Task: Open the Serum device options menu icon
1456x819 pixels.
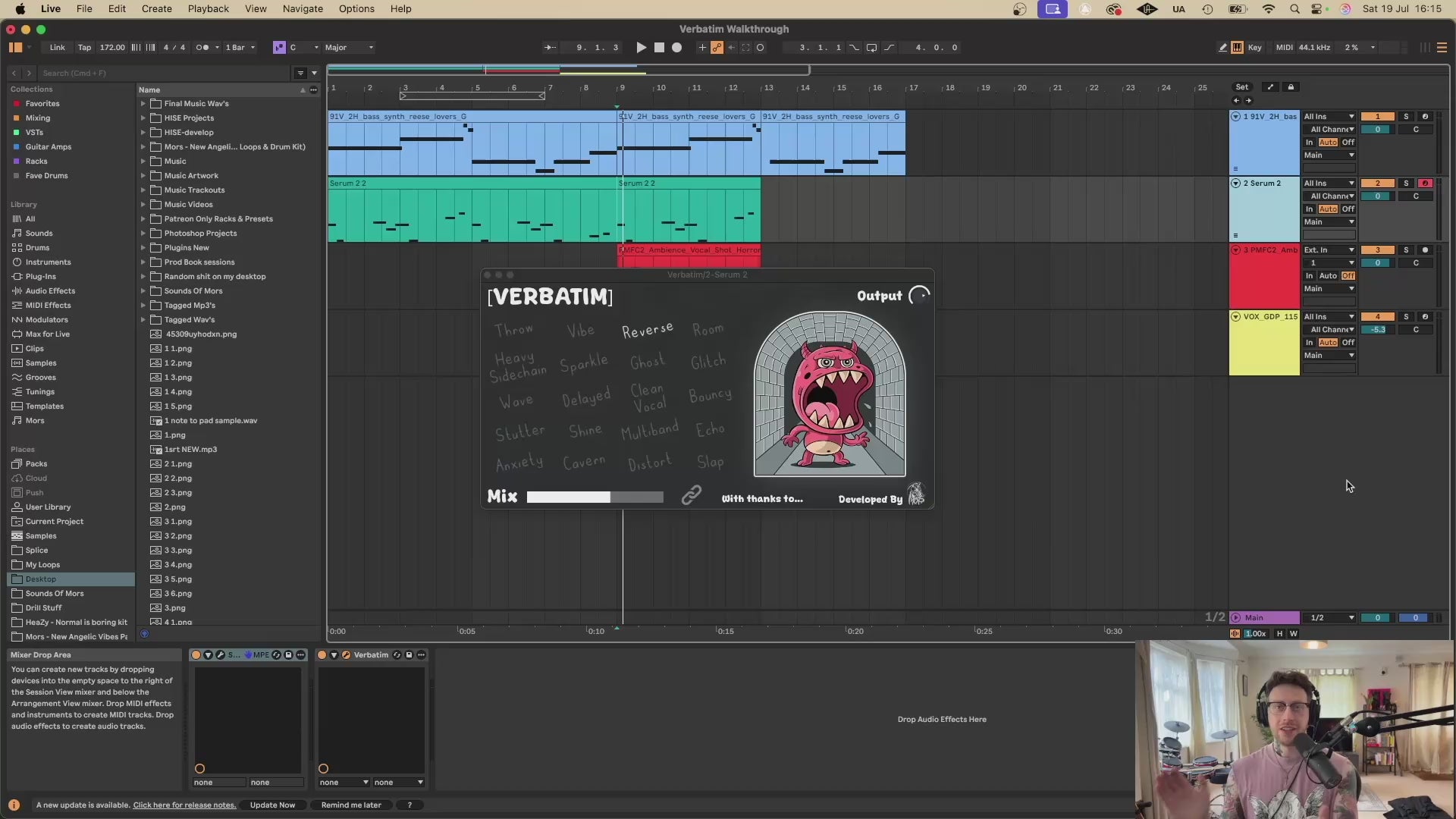Action: [300, 655]
